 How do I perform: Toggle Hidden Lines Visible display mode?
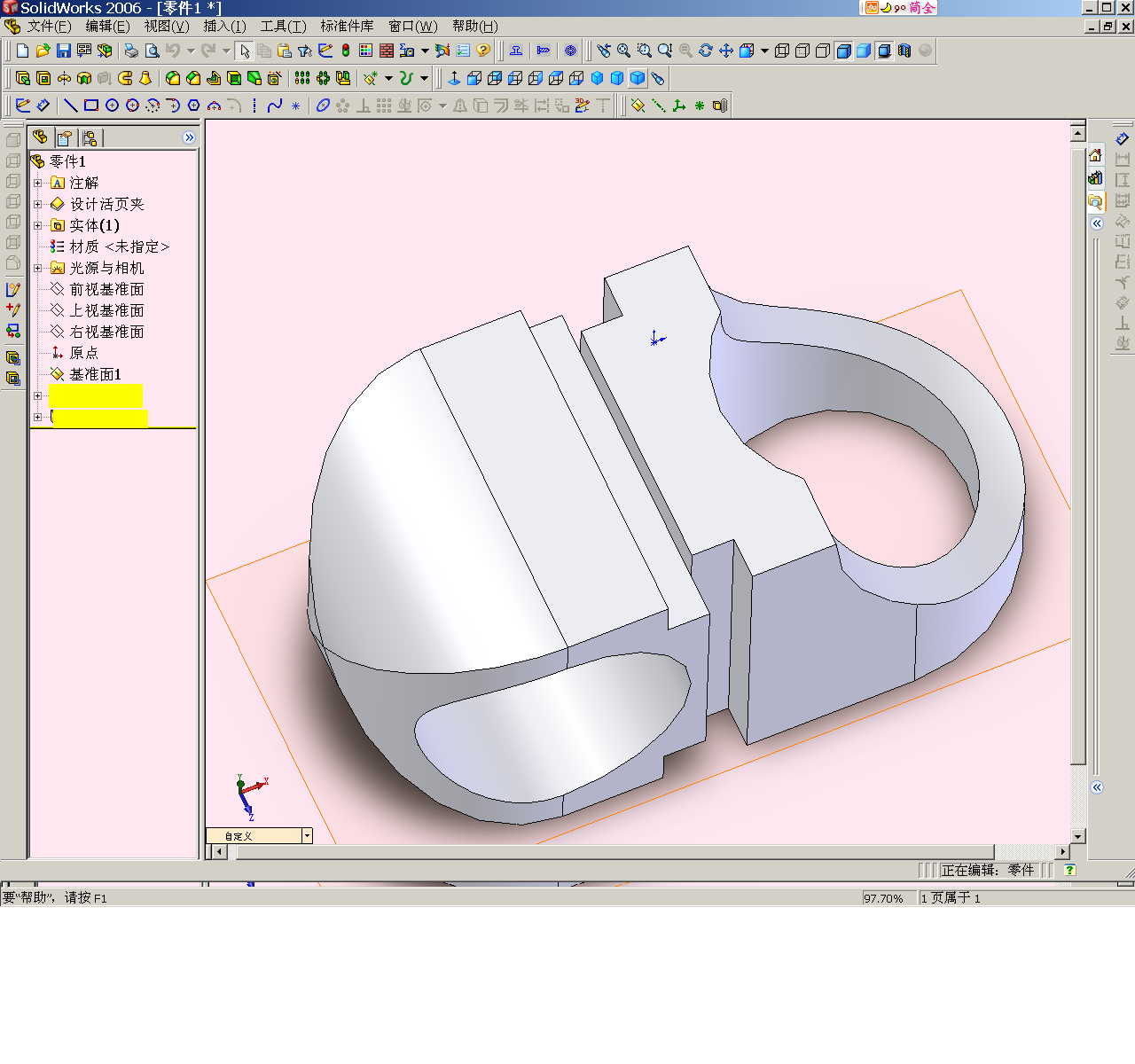pos(802,51)
